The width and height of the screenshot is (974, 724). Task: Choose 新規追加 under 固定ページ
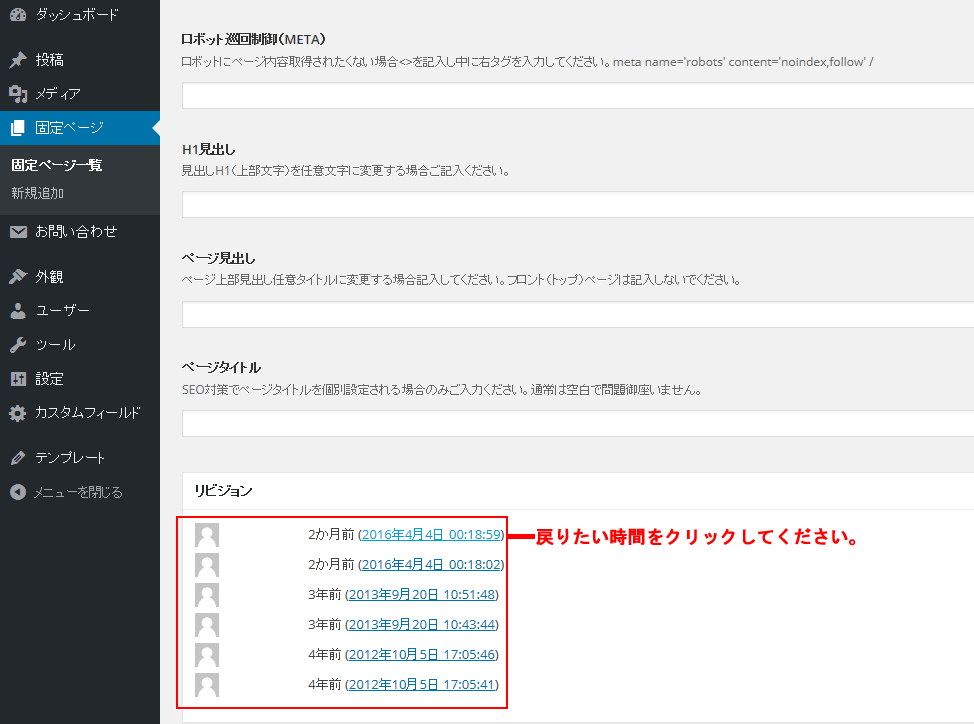[37, 193]
